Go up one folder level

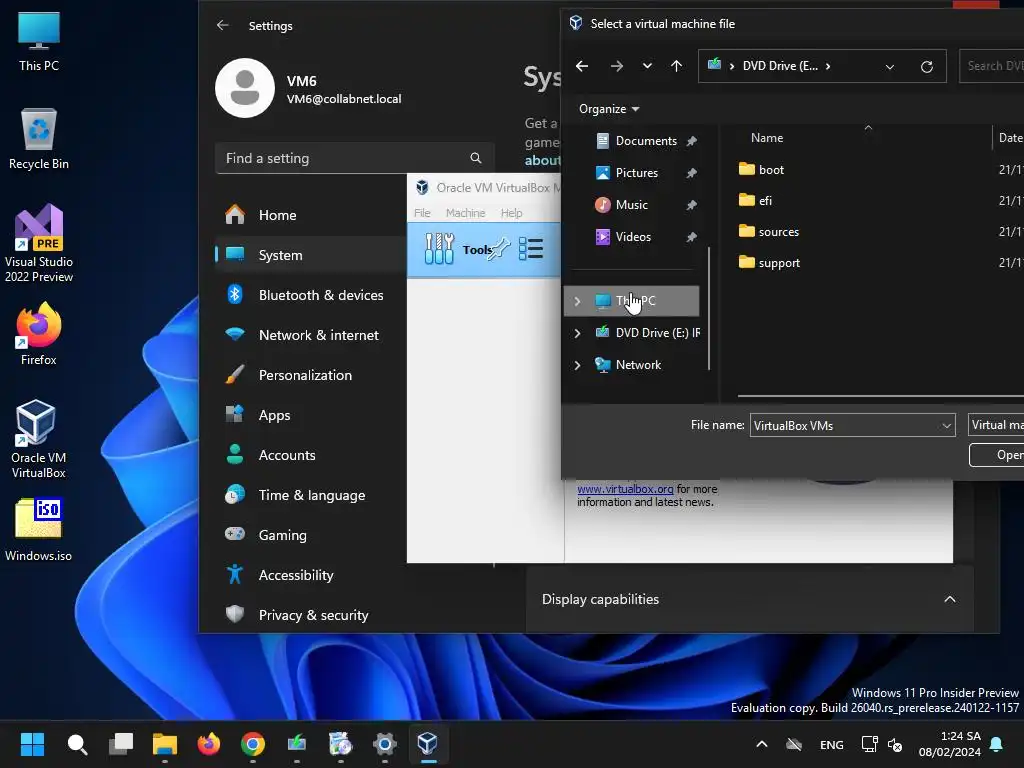pyautogui.click(x=677, y=66)
